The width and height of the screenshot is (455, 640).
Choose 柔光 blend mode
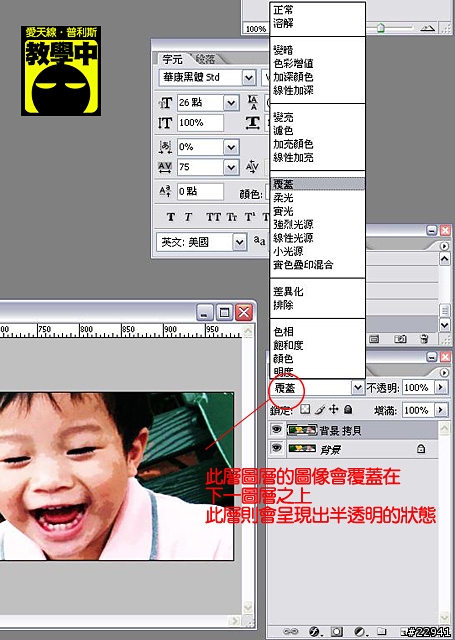click(283, 198)
